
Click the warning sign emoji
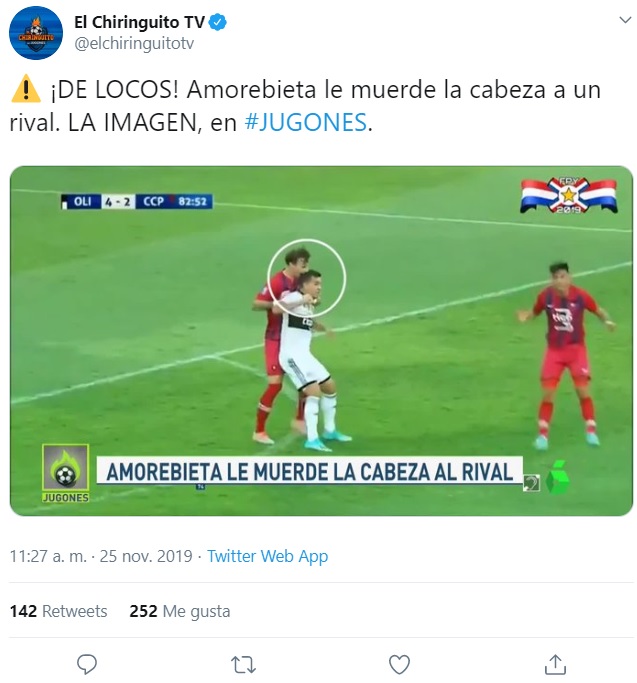point(26,89)
